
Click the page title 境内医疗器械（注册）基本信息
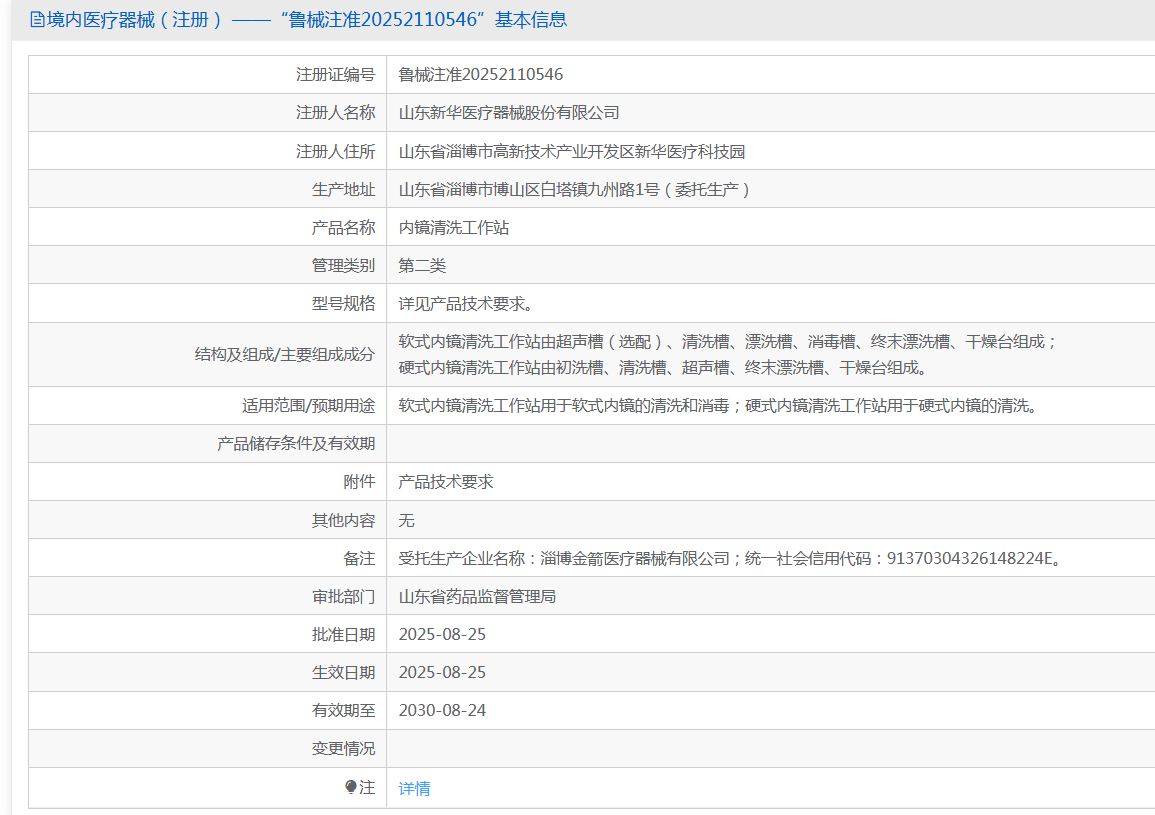307,20
